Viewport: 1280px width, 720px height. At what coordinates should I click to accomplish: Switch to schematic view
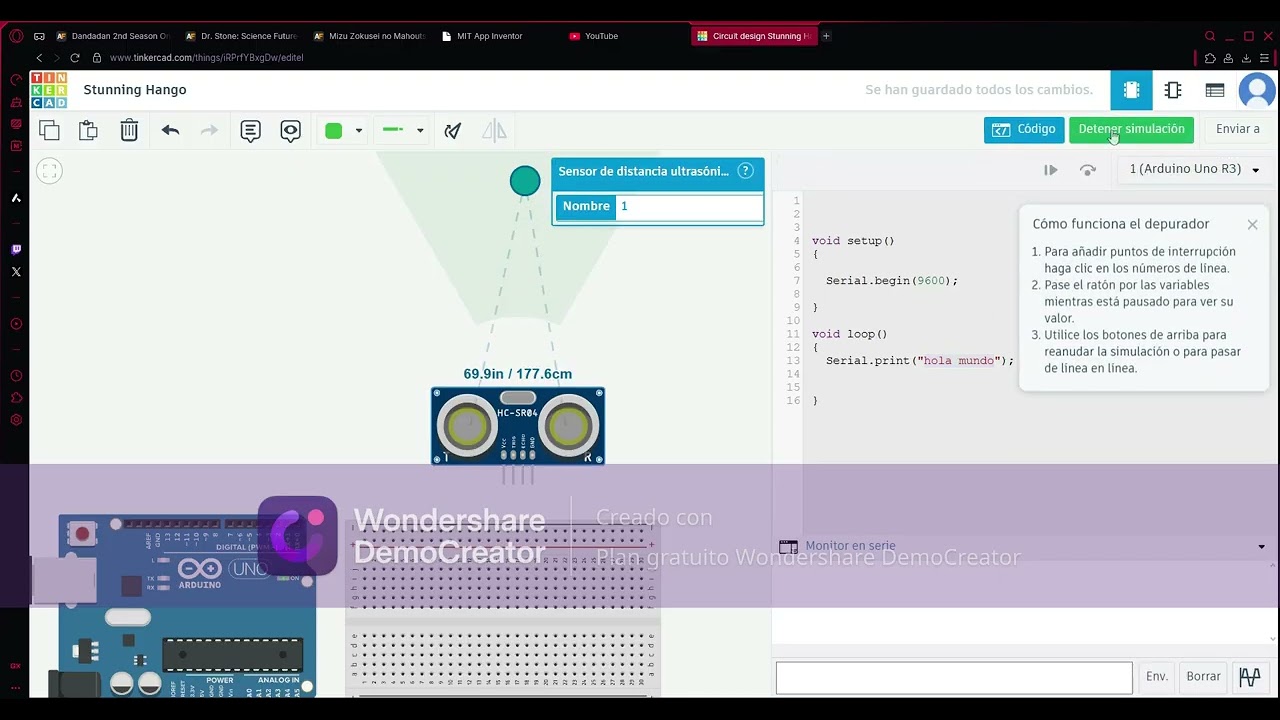click(x=1173, y=90)
